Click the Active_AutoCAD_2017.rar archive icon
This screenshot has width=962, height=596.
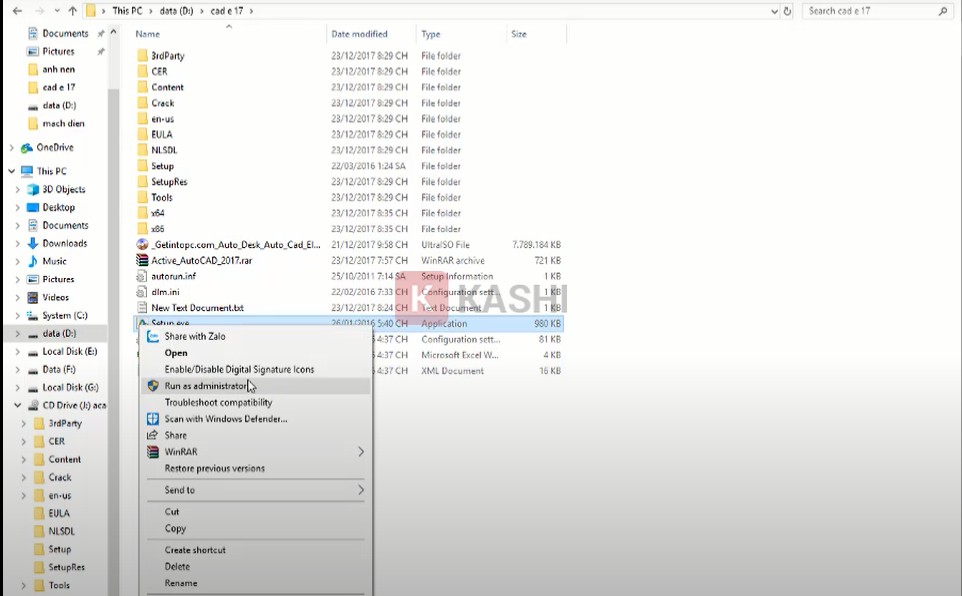142,261
